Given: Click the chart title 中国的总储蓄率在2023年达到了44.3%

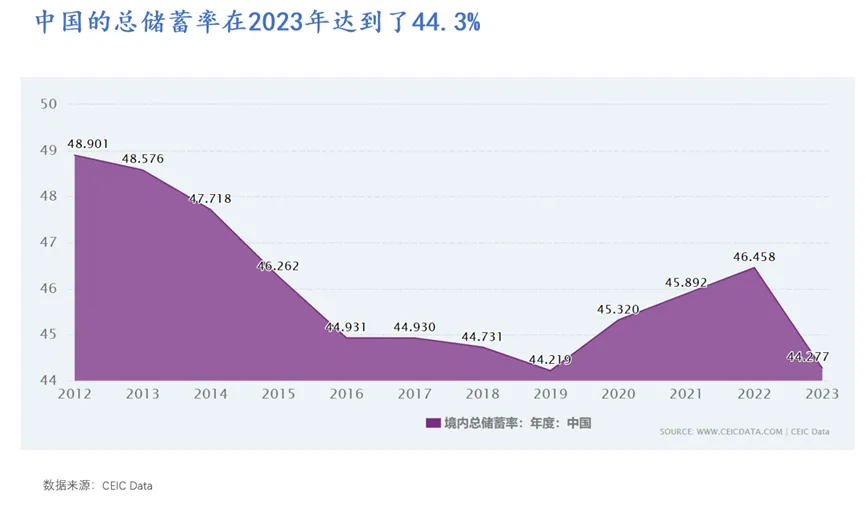Looking at the screenshot, I should tap(258, 22).
